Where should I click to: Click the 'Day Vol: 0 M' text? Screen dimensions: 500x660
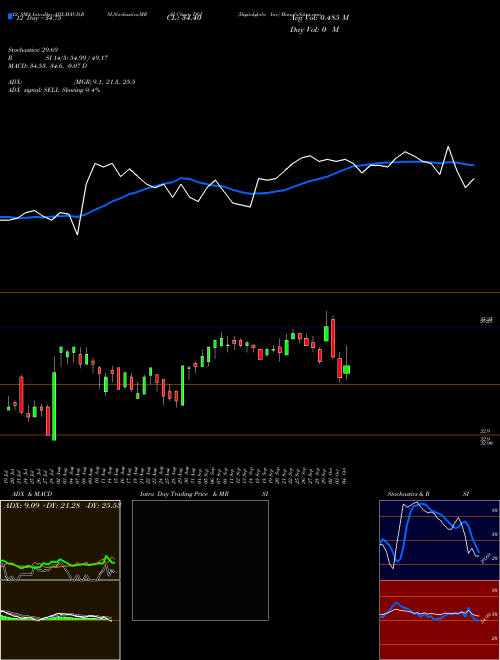click(314, 29)
